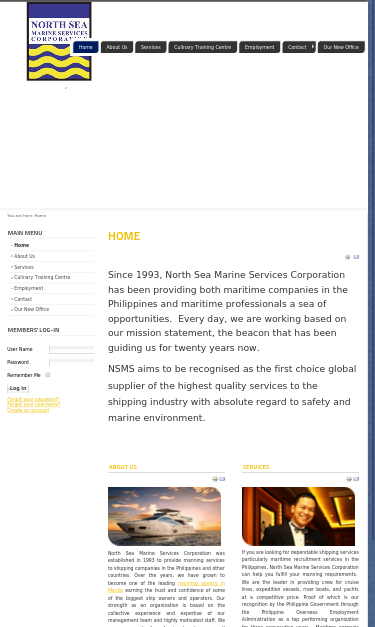Select Home in the Main Menu sidebar
The image size is (375, 627).
[x=22, y=245]
